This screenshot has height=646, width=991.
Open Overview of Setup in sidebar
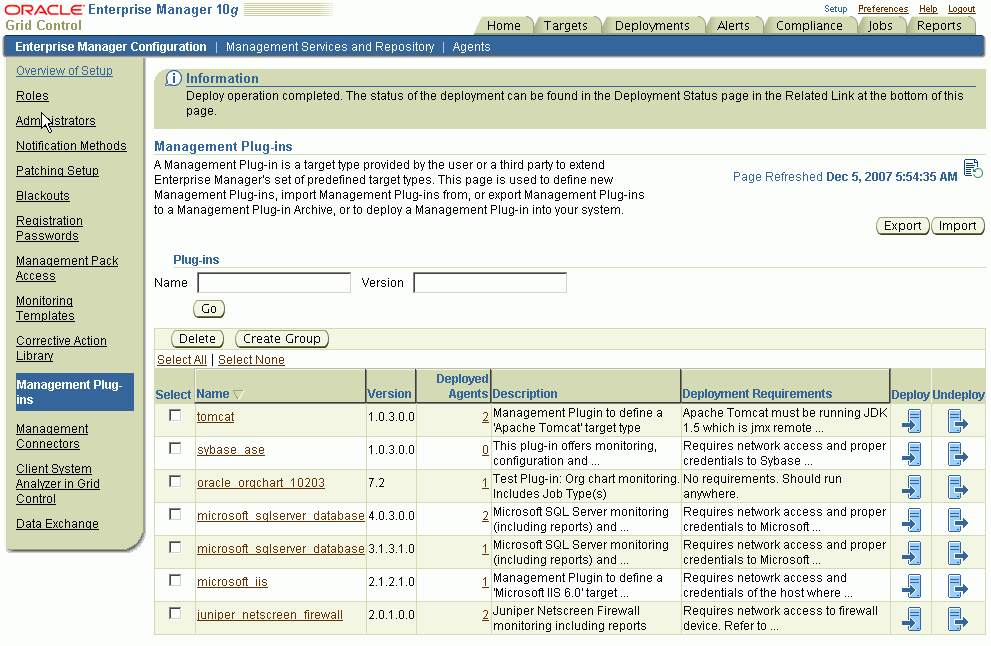pos(64,71)
